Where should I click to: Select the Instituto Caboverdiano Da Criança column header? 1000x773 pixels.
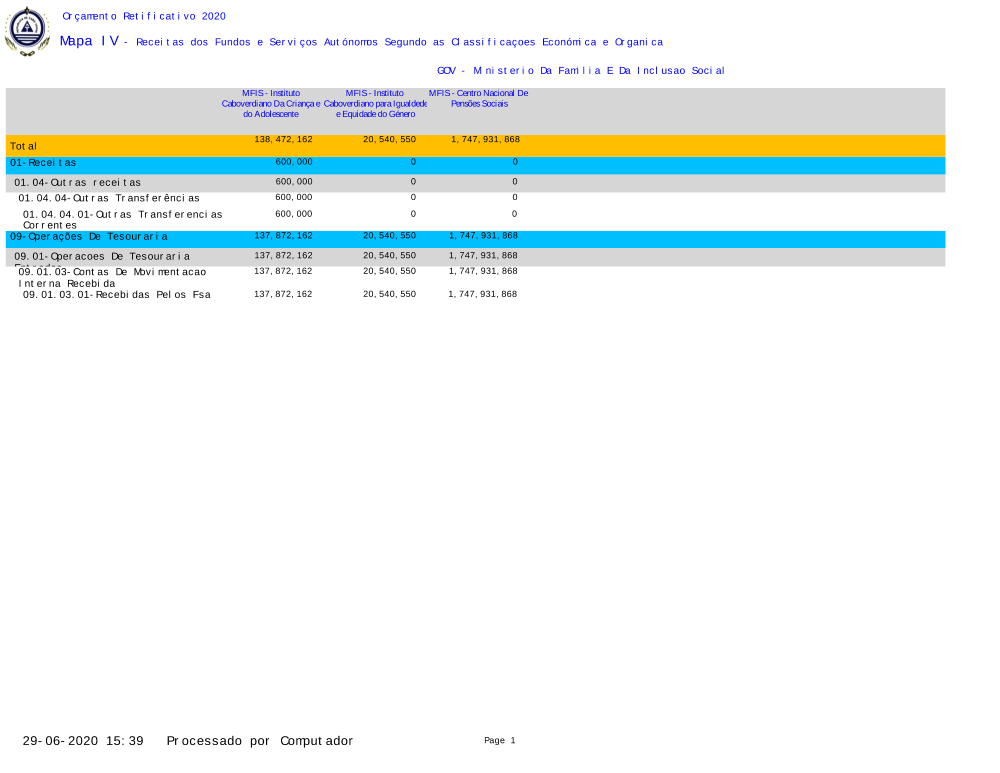[x=271, y=103]
